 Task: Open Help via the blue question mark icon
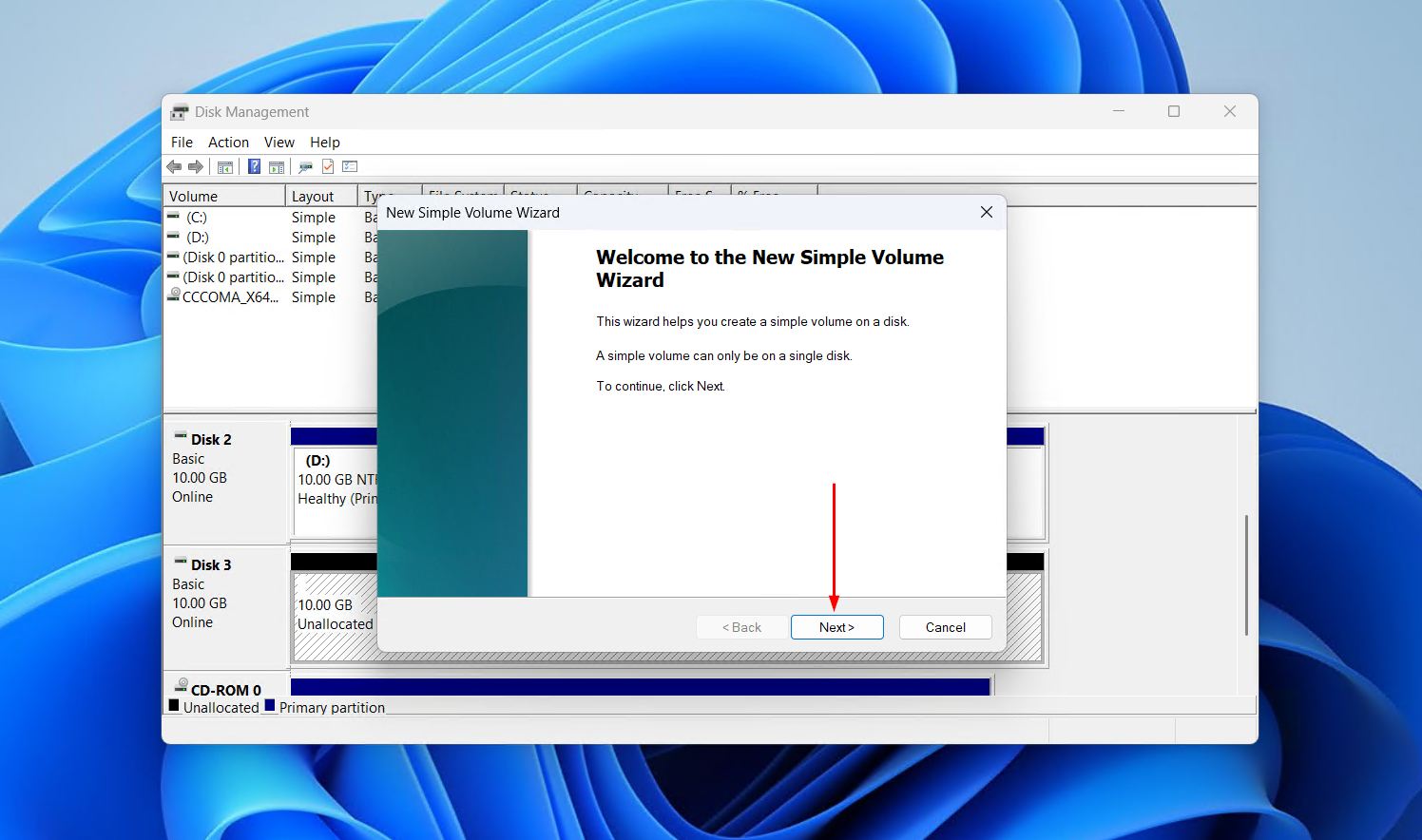[254, 167]
